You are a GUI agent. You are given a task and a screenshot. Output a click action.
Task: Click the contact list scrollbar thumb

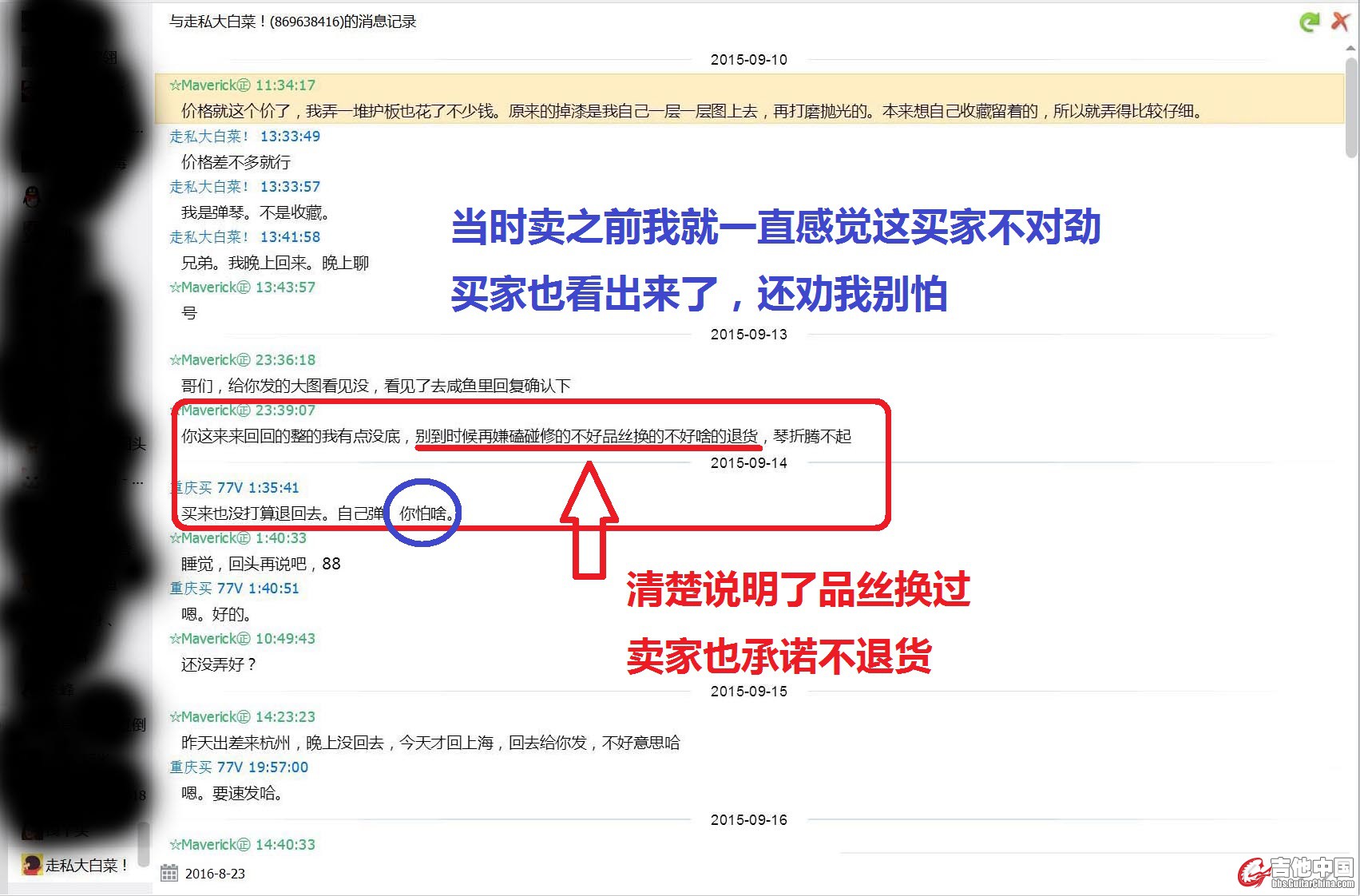(x=144, y=842)
